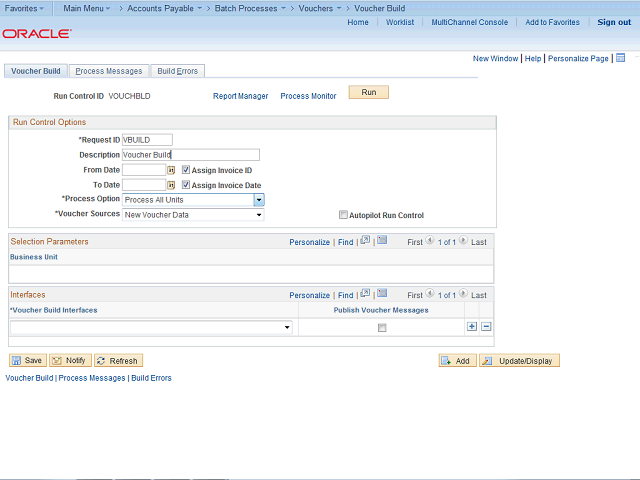Open the MultiChannel Console link
This screenshot has height=480, width=640.
(x=470, y=22)
